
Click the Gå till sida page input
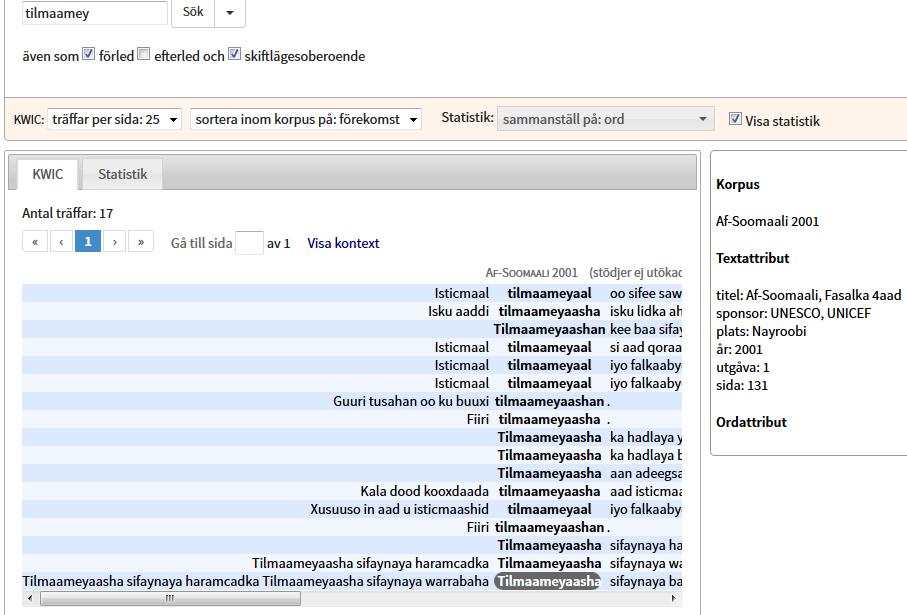coord(249,243)
